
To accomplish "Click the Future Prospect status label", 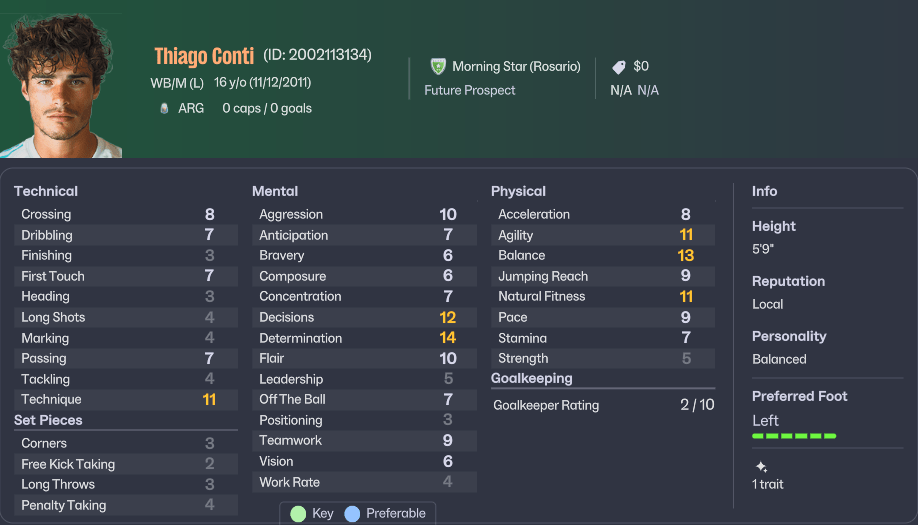I will point(470,90).
